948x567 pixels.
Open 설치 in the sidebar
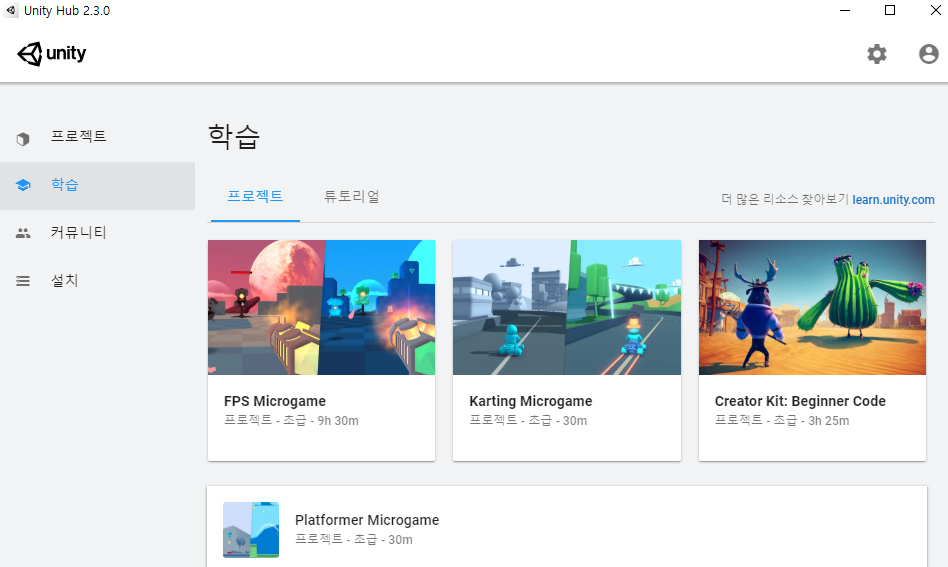pyautogui.click(x=97, y=280)
